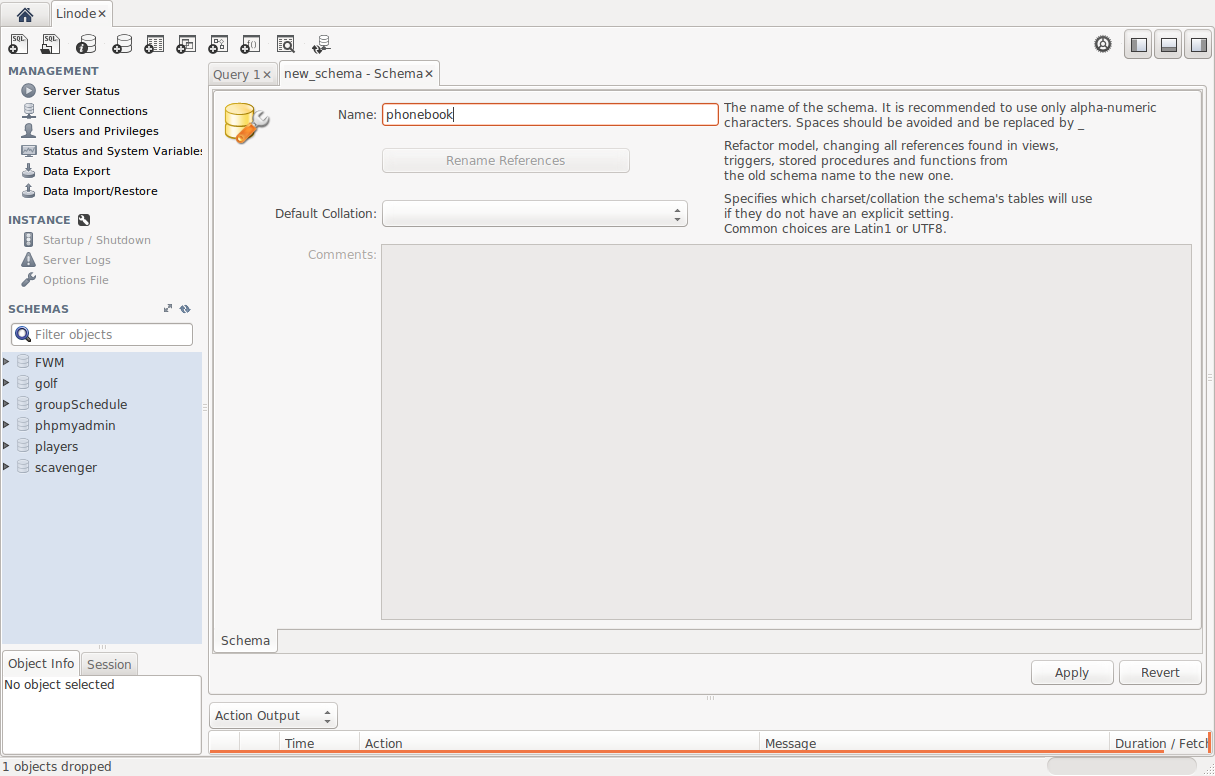Toggle the right sidebar panel visibility
This screenshot has width=1215, height=776.
[1197, 45]
